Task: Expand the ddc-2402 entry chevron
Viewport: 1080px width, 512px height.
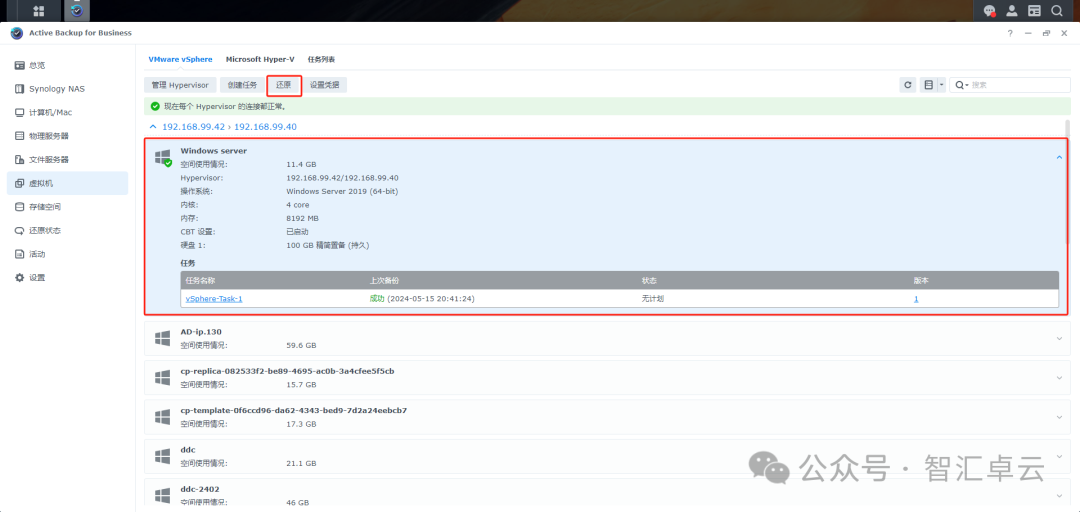Action: click(1059, 495)
